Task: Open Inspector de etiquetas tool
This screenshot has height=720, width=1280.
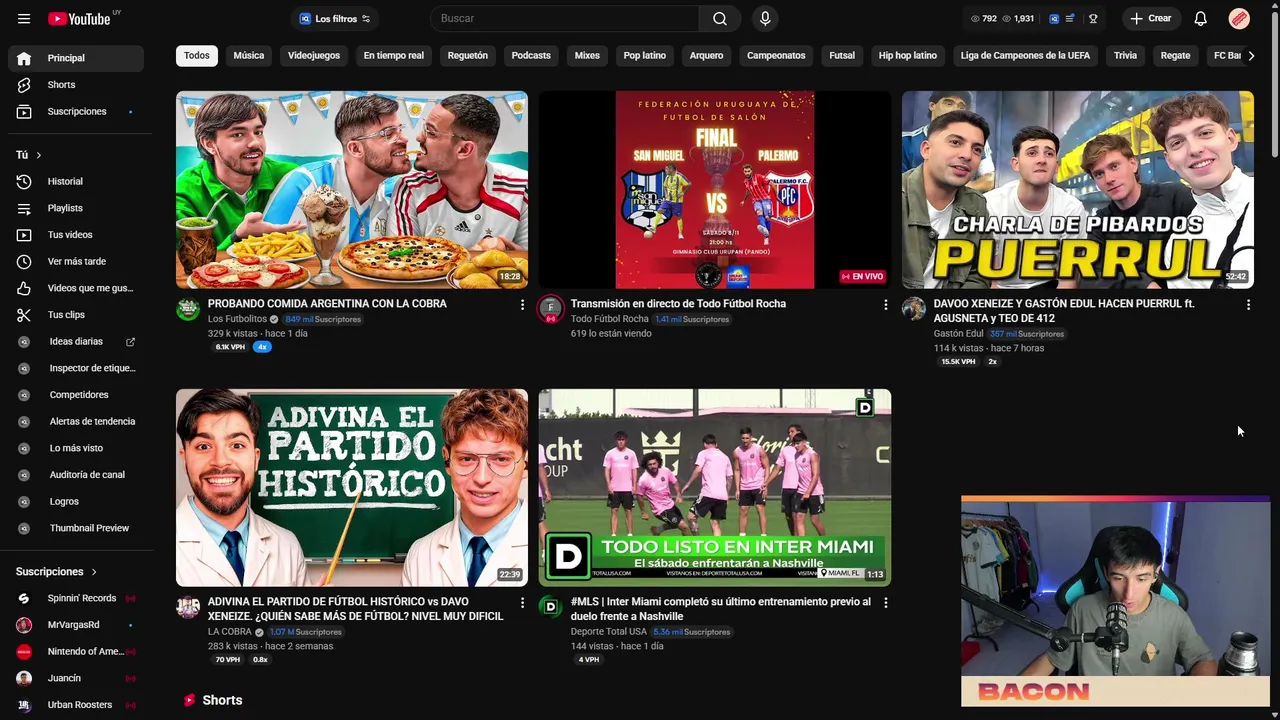Action: point(76,368)
